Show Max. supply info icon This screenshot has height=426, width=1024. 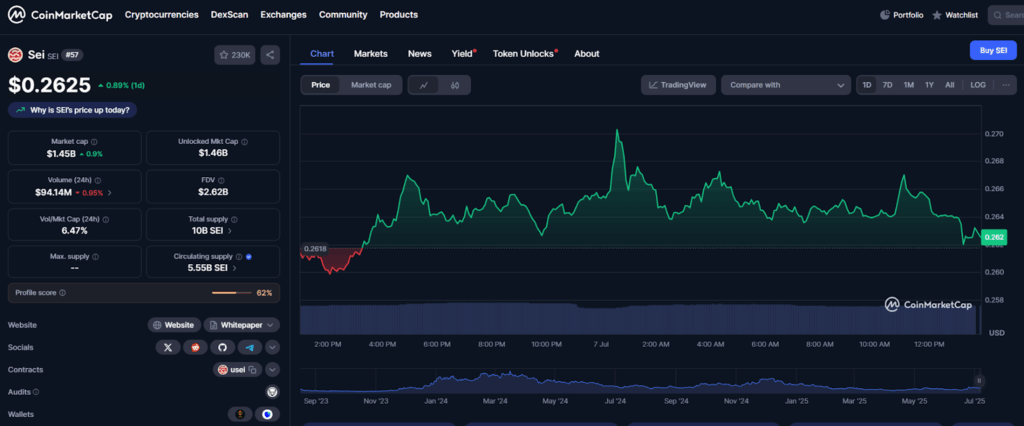pos(95,257)
